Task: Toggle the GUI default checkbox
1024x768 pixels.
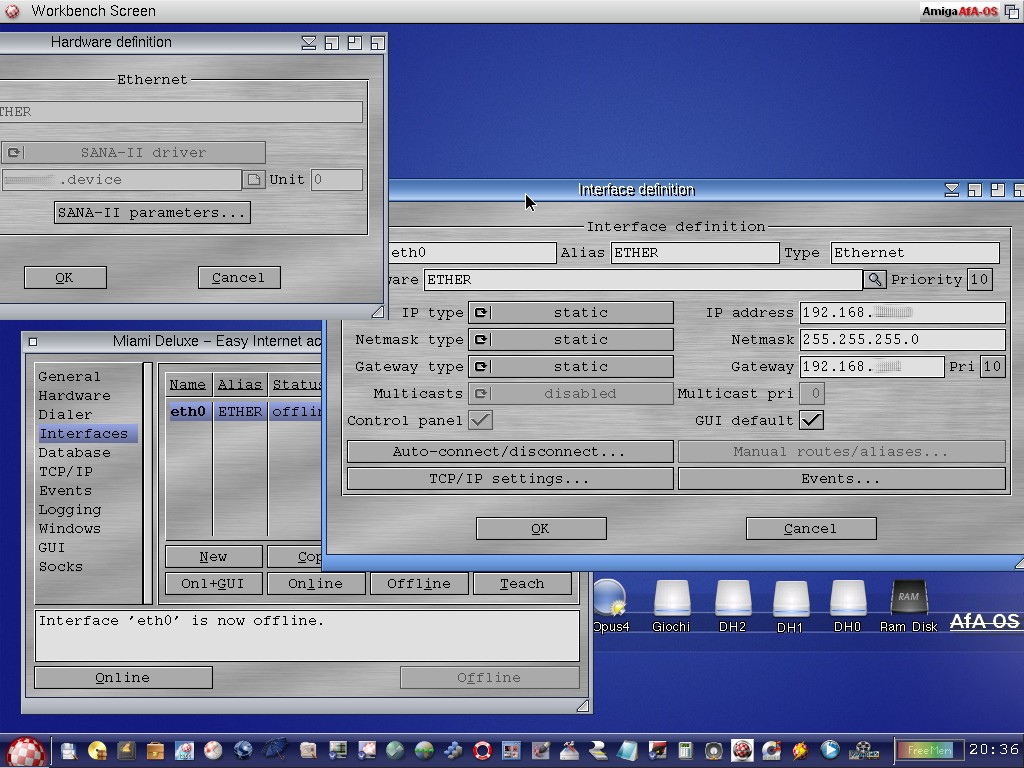Action: click(x=811, y=420)
